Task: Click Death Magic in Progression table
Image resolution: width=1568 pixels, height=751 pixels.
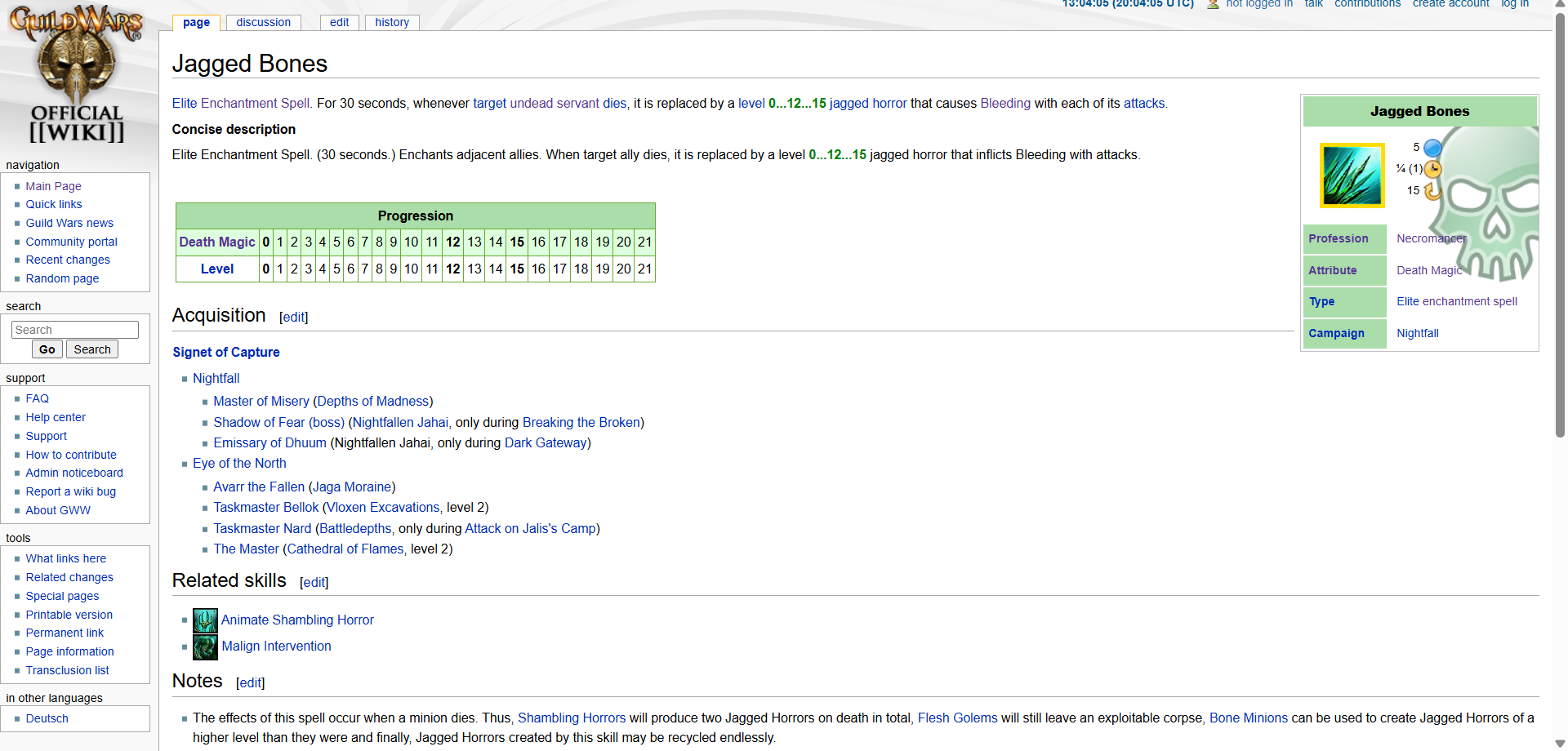Action: (217, 242)
